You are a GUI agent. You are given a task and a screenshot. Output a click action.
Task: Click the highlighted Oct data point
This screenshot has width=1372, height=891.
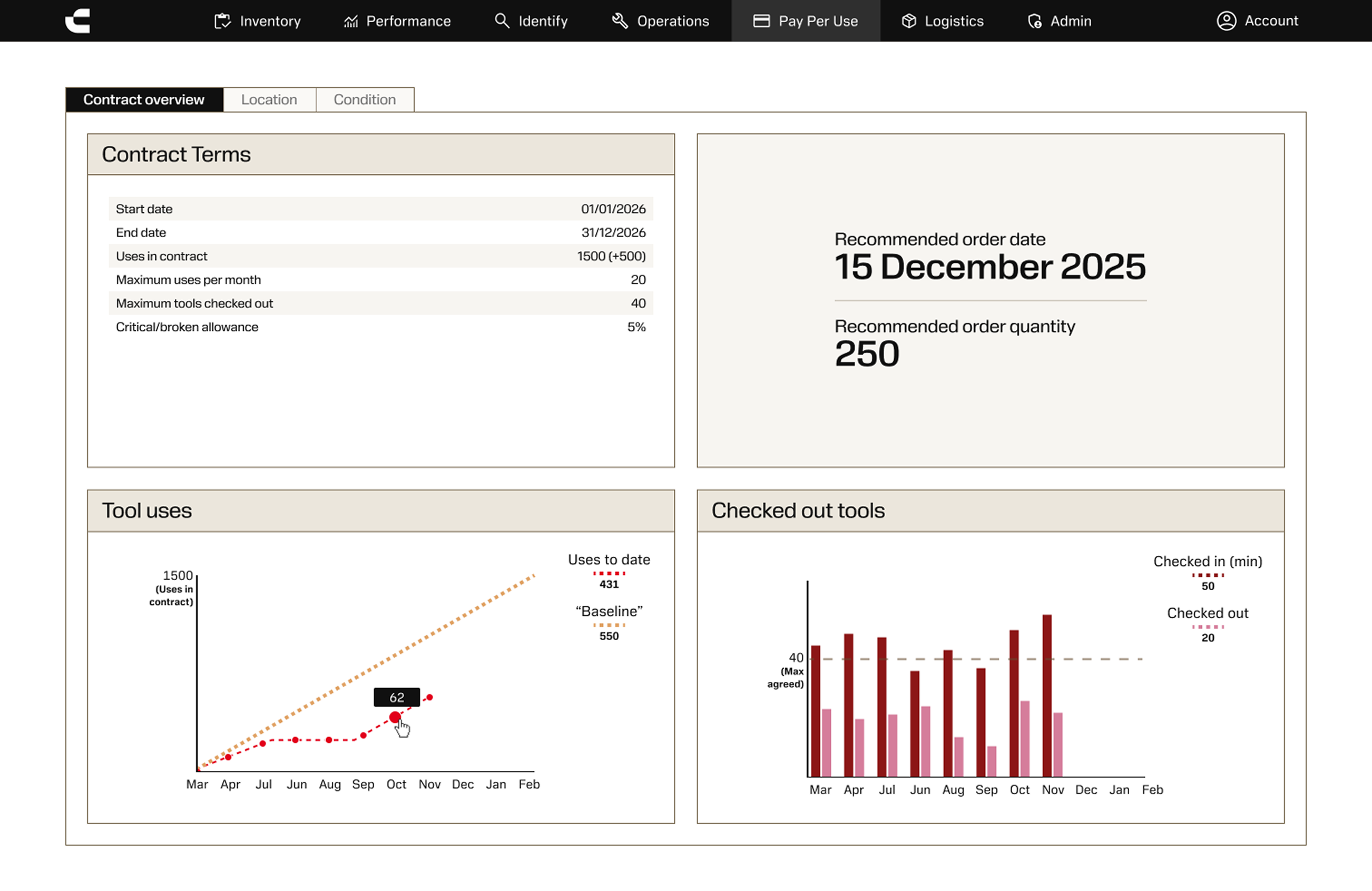(x=395, y=717)
